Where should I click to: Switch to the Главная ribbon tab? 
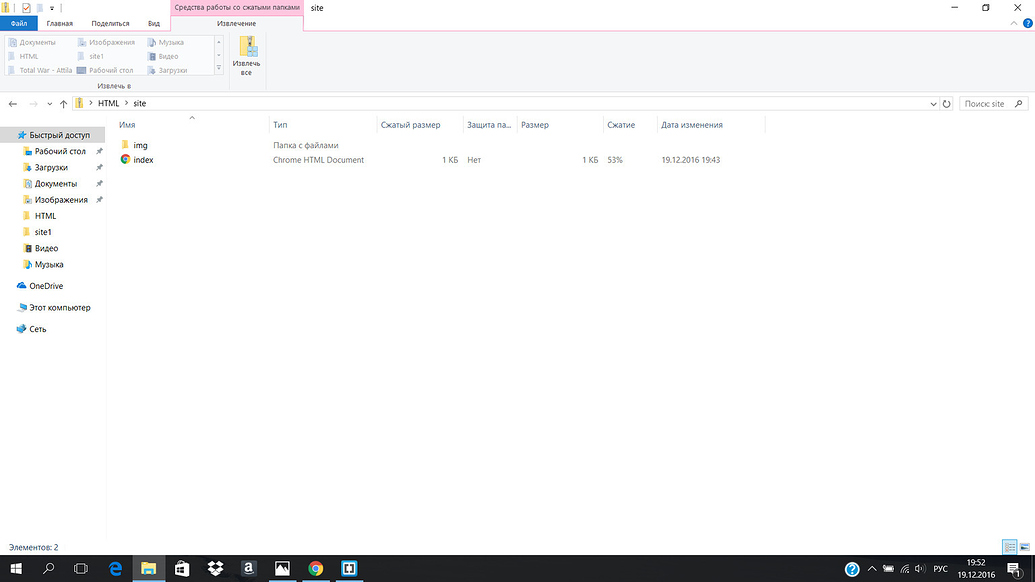tap(59, 23)
